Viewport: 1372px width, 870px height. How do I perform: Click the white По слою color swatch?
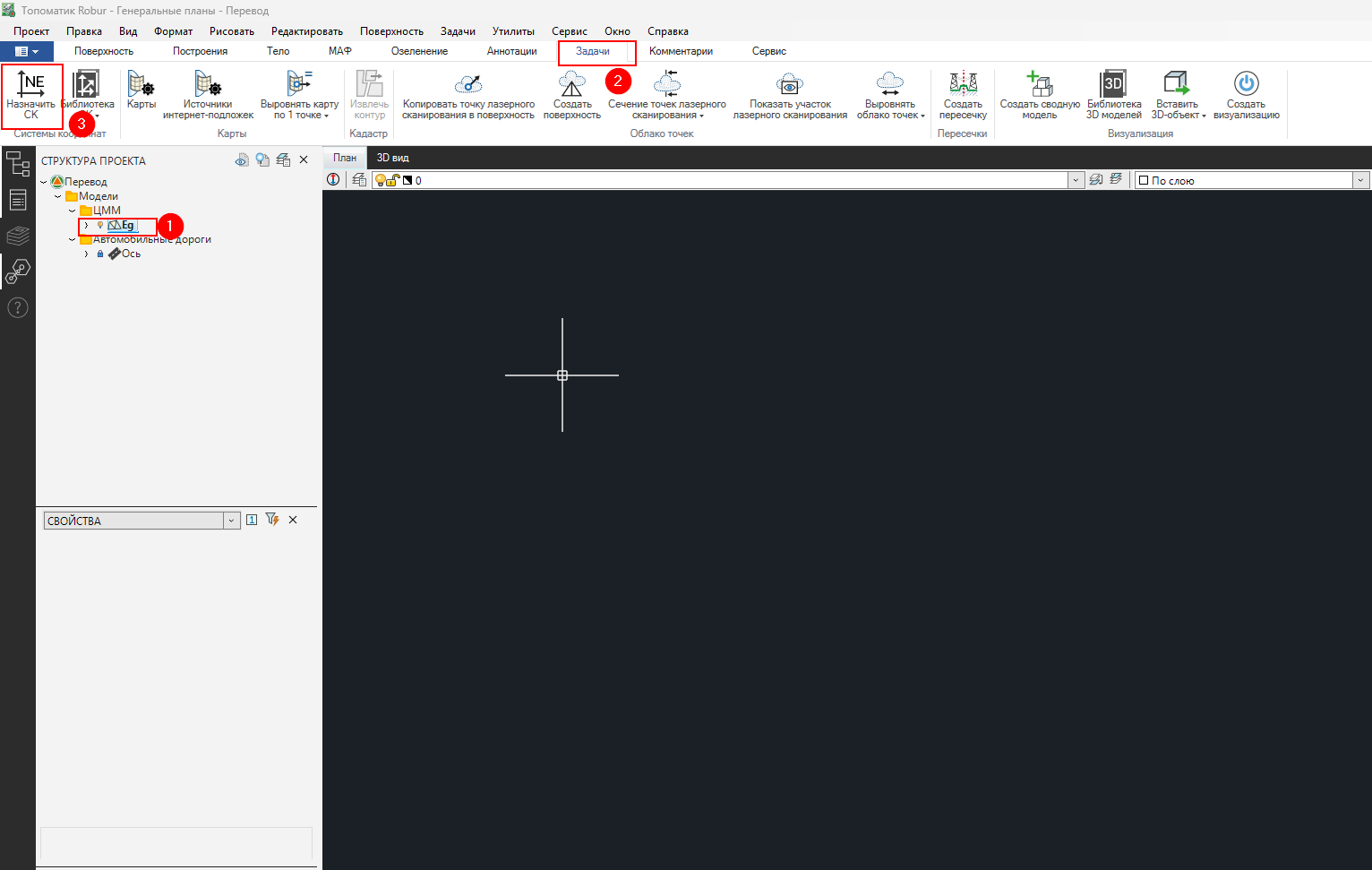tap(1144, 180)
